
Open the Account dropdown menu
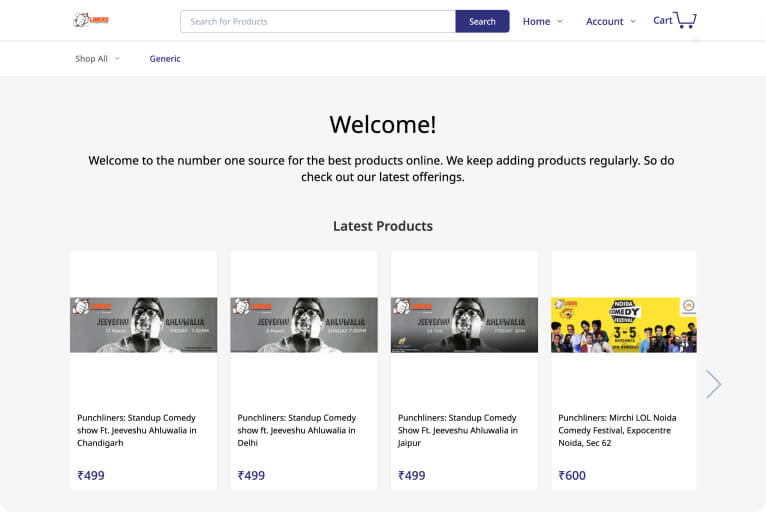(610, 21)
